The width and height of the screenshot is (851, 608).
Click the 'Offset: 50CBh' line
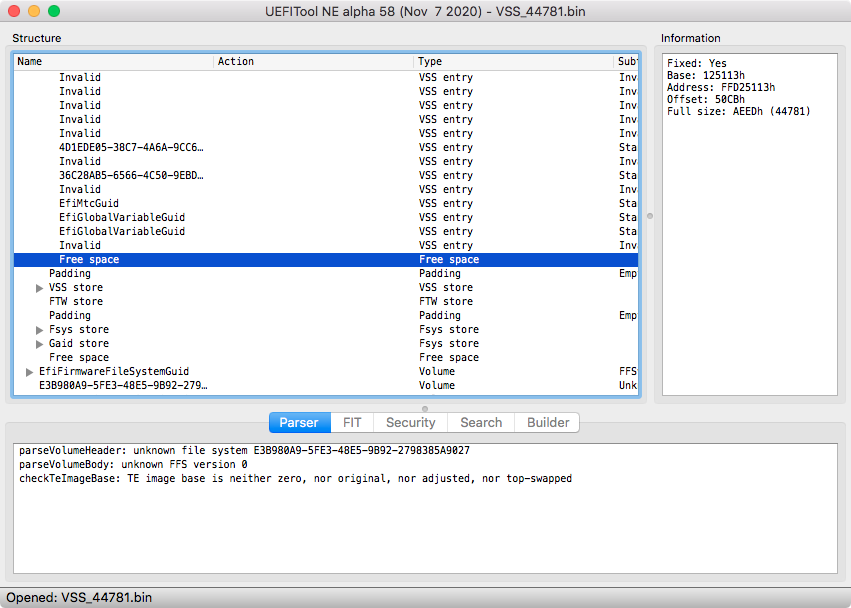coord(706,99)
